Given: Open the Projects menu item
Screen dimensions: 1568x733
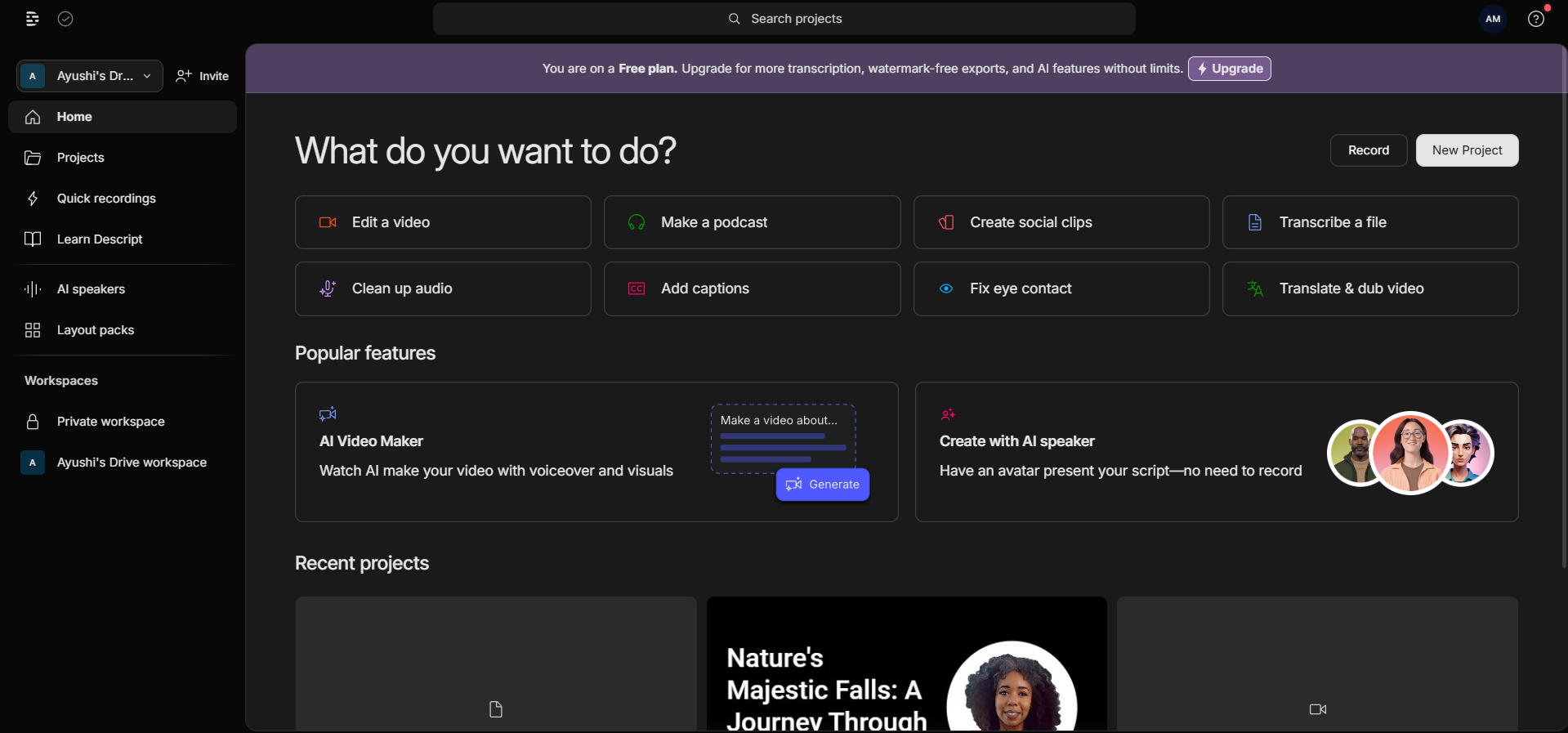Looking at the screenshot, I should [123, 158].
